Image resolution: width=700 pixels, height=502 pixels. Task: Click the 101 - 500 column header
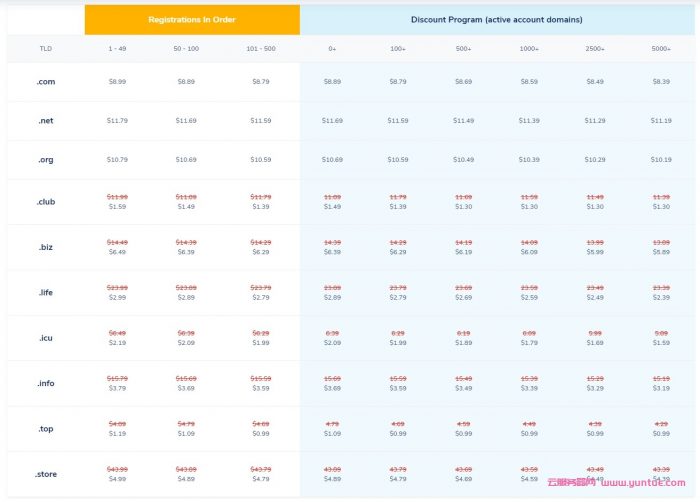coord(260,48)
